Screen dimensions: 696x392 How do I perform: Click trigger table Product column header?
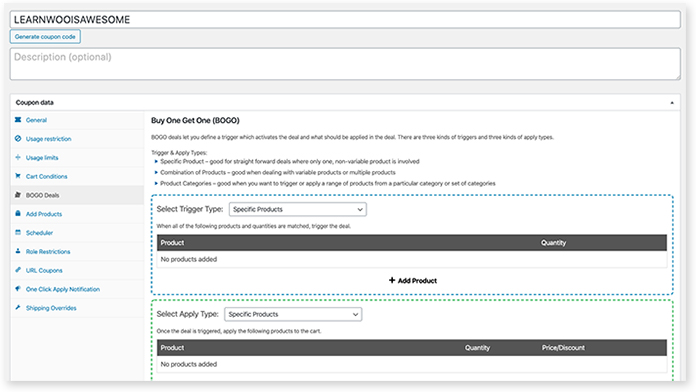pyautogui.click(x=172, y=243)
